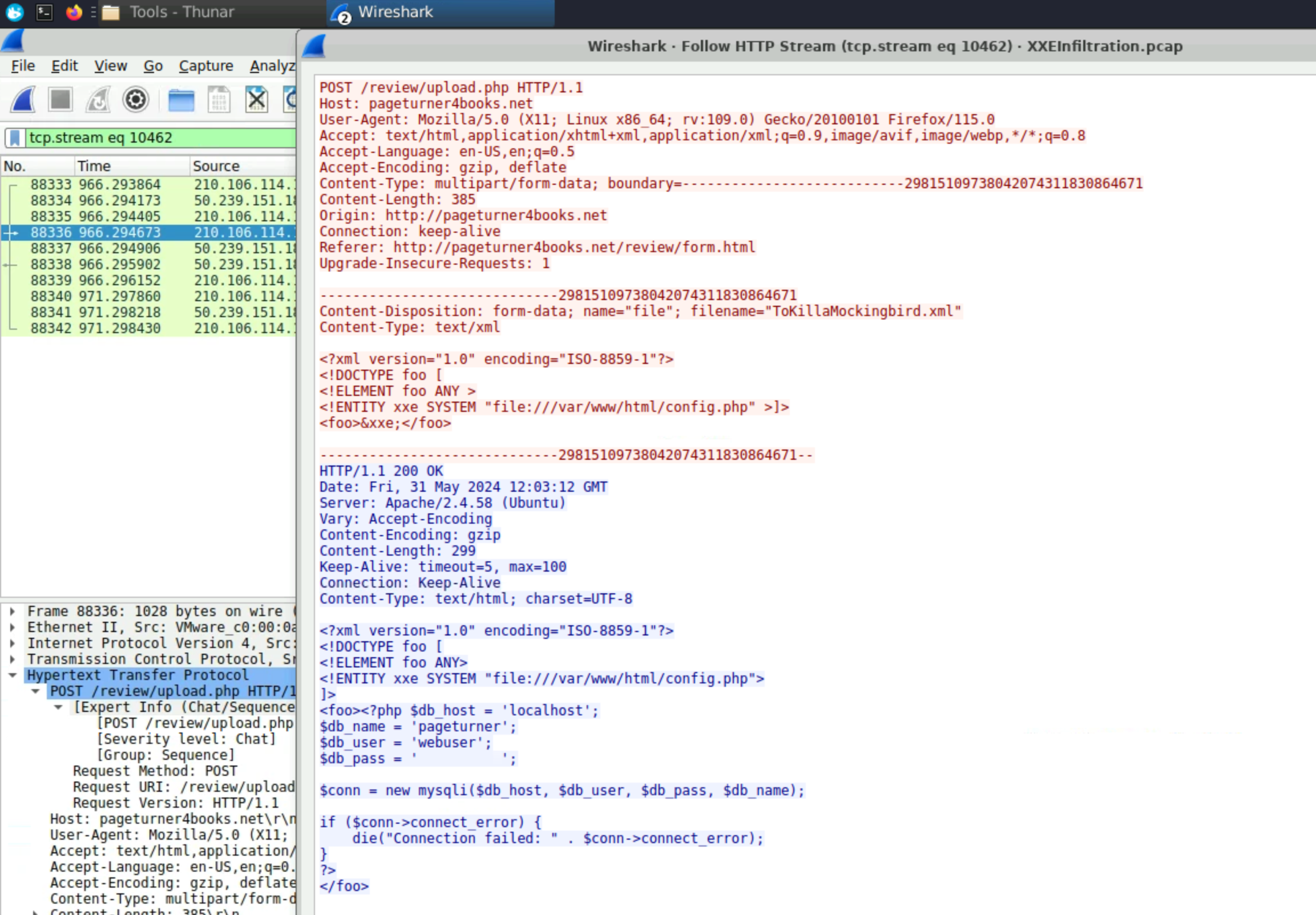The width and height of the screenshot is (1316, 915).
Task: Click the Wireshark main window fin icon
Action: 13,41
